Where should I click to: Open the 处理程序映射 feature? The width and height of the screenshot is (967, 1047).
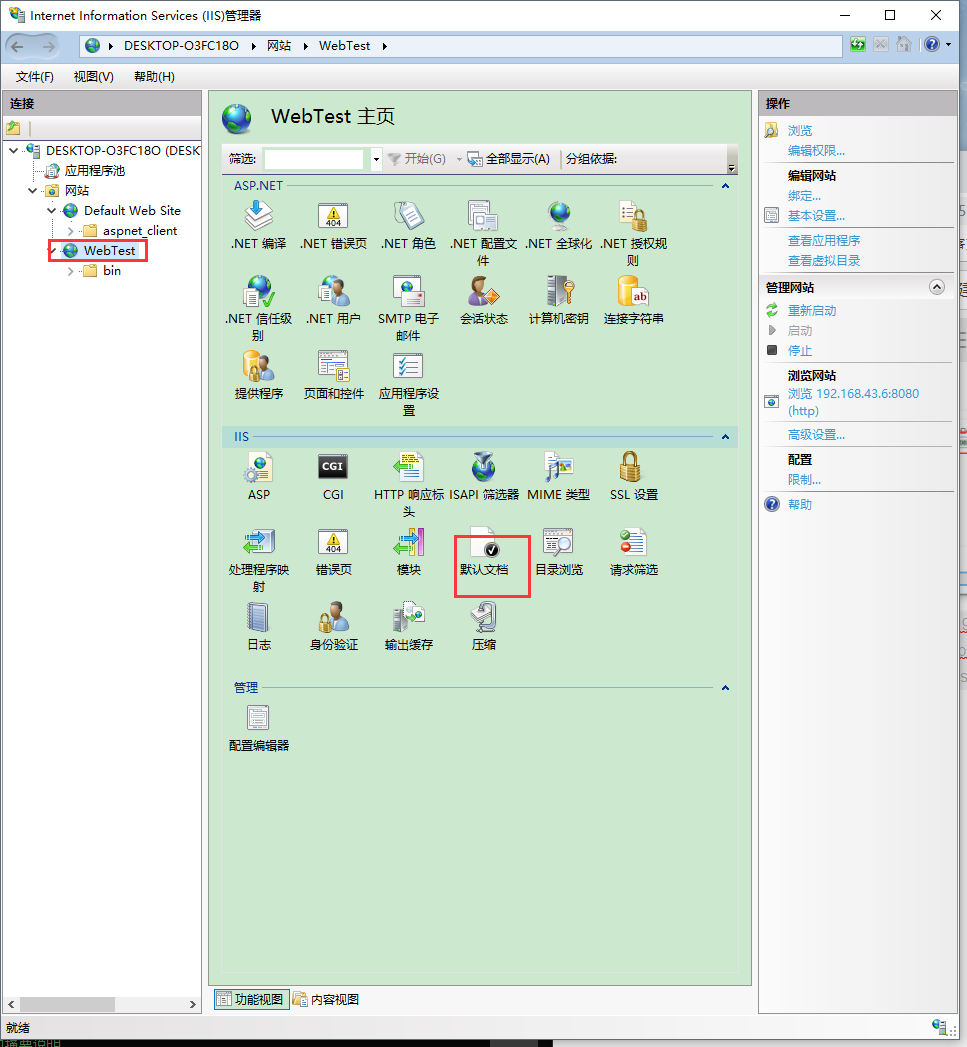click(258, 560)
